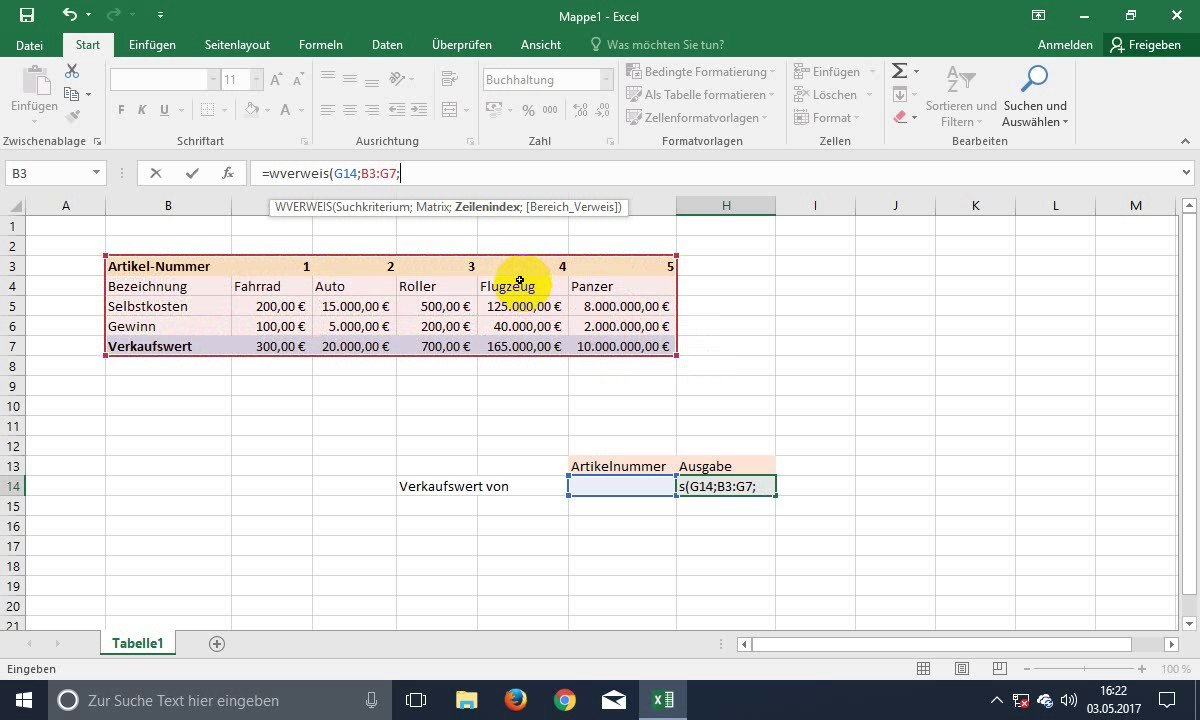Image resolution: width=1200 pixels, height=720 pixels.
Task: Open the Datei menu
Action: (x=29, y=45)
